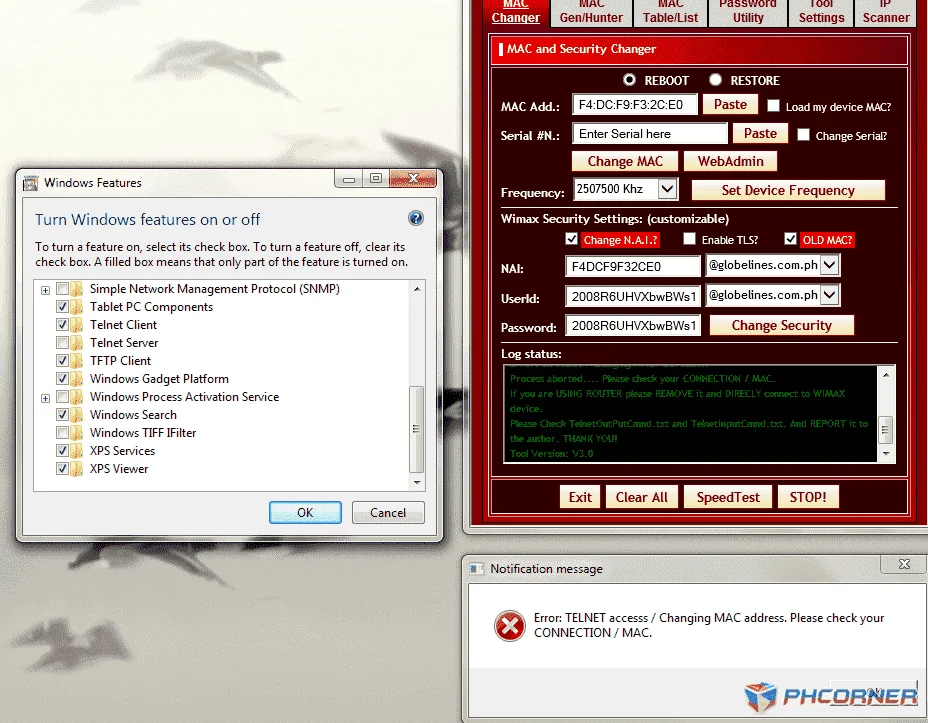Tick the Enable TLS checkbox
Screen dimensions: 928x723
[689, 238]
